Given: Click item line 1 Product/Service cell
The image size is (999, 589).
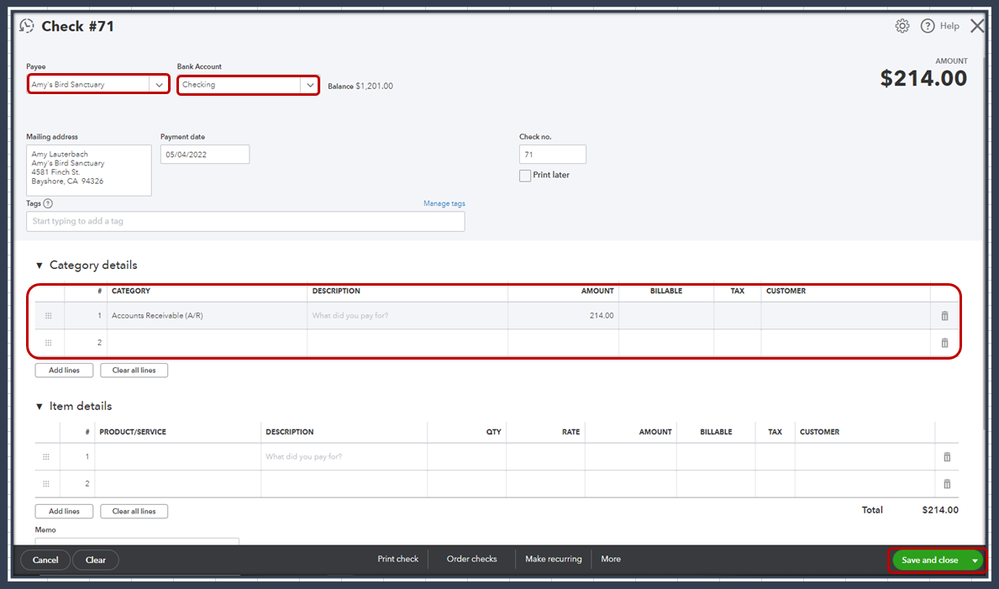Looking at the screenshot, I should [178, 456].
